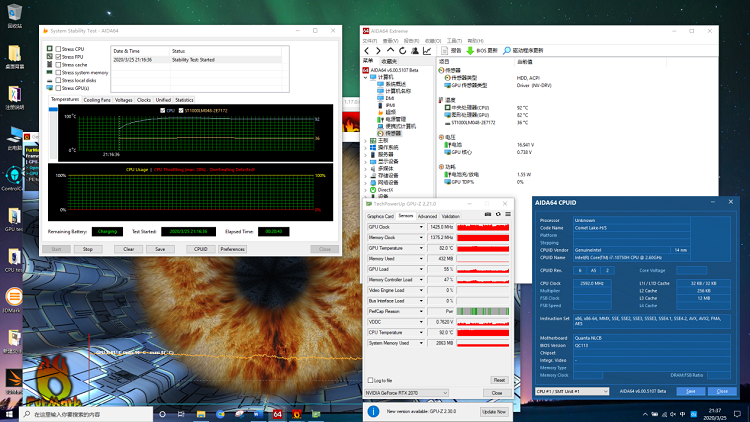Enable the Stress CPU checkbox
The height and width of the screenshot is (422, 750).
tap(58, 49)
